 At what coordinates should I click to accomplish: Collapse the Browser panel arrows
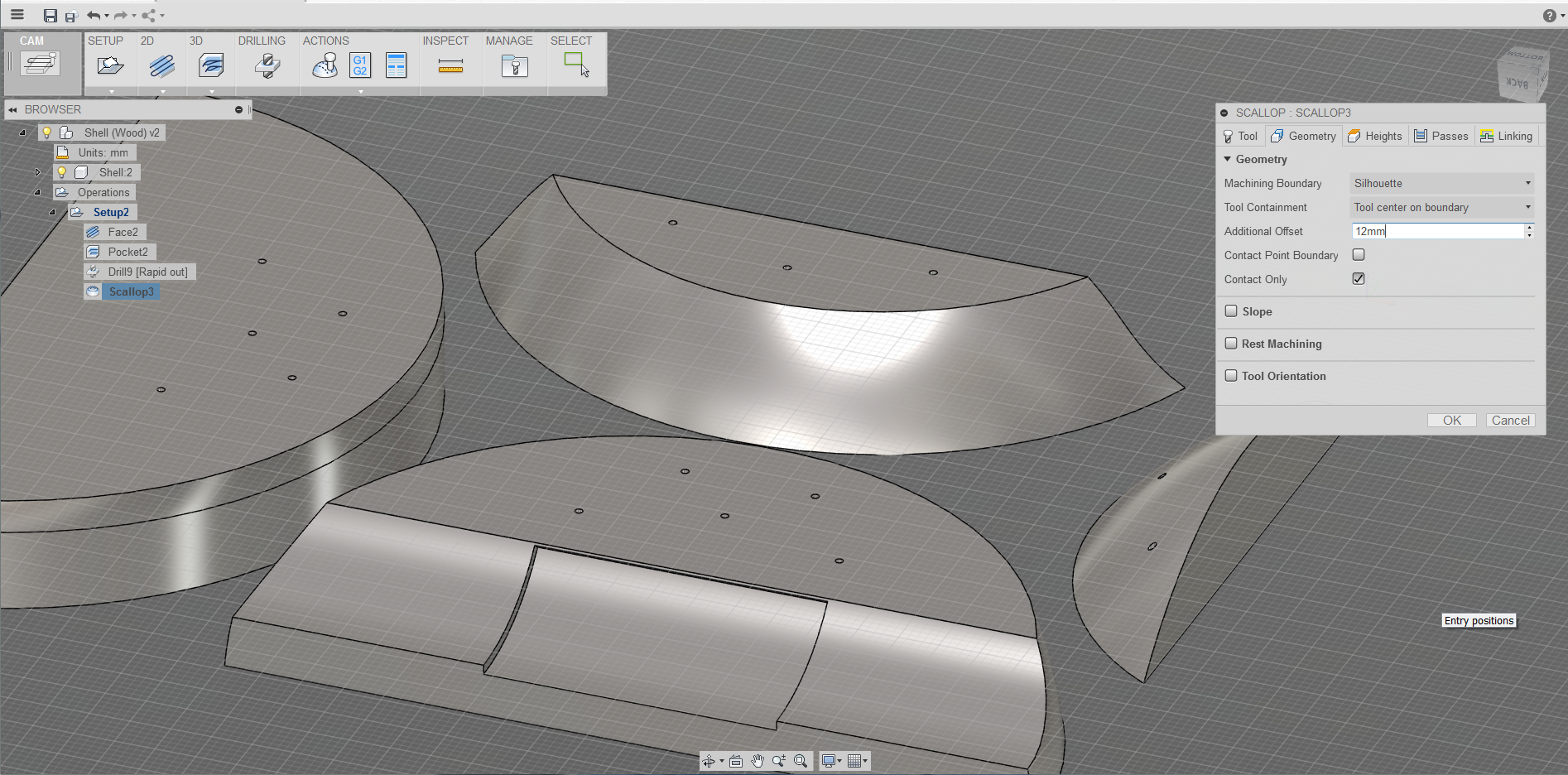13,109
